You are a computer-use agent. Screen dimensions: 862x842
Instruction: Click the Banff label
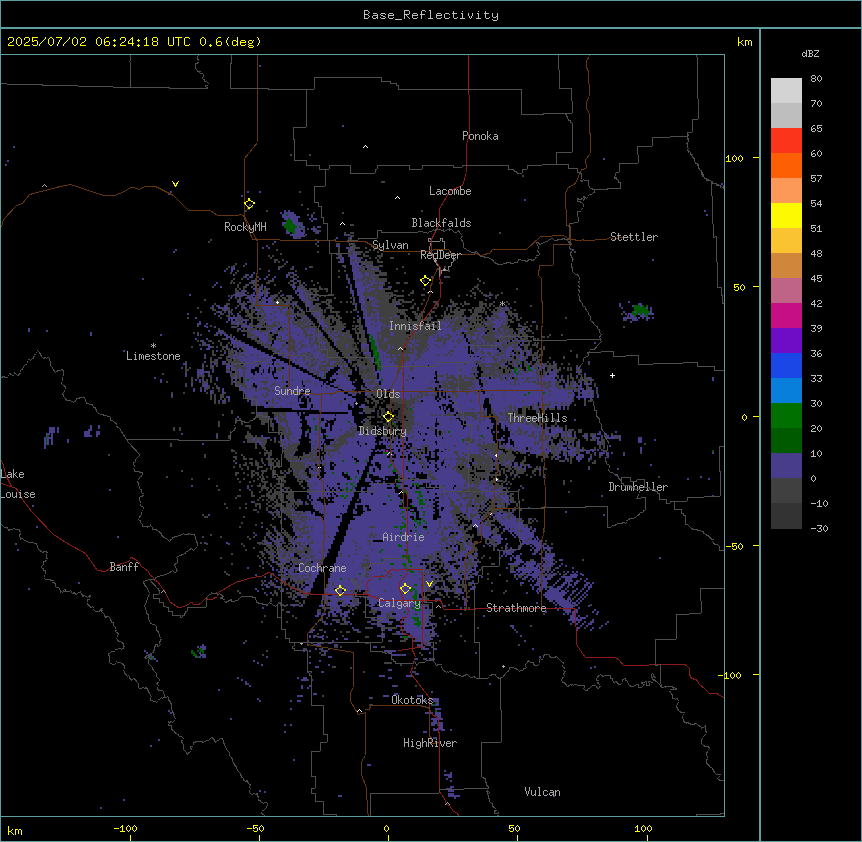124,567
